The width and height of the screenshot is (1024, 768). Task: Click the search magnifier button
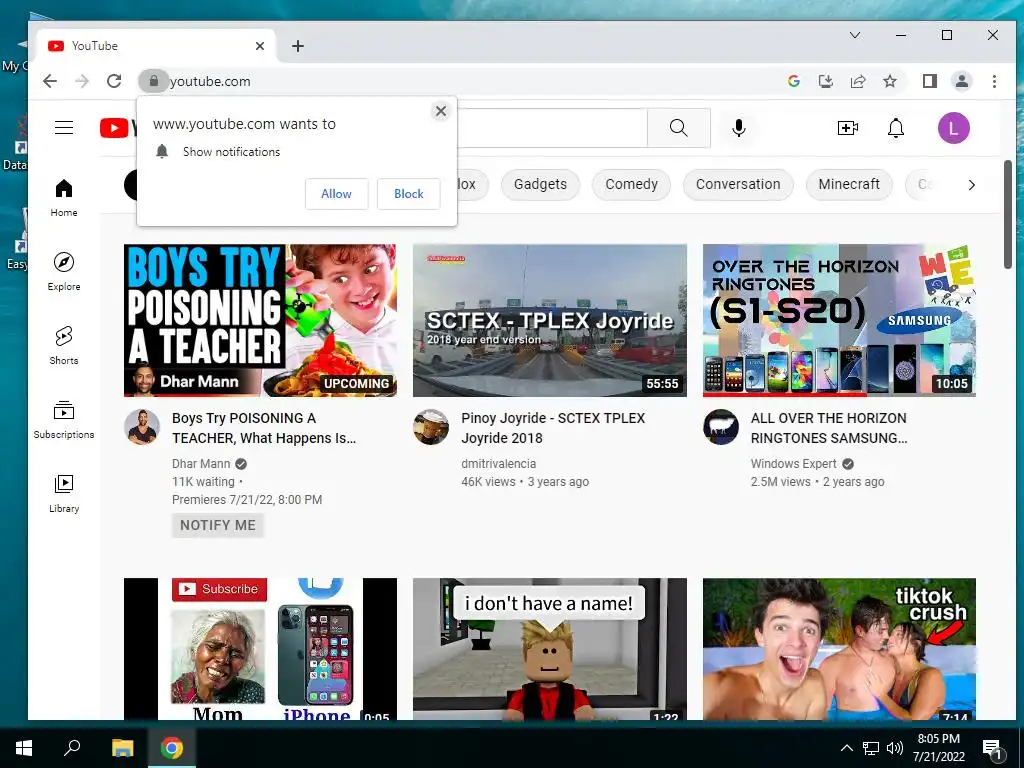[x=679, y=128]
